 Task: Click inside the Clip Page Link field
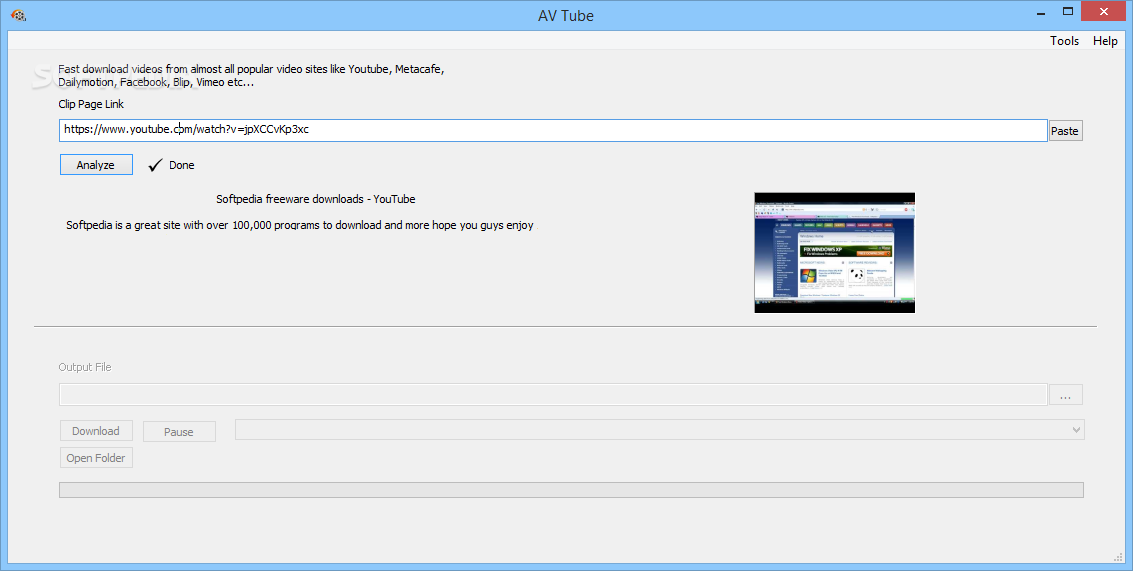tap(553, 130)
